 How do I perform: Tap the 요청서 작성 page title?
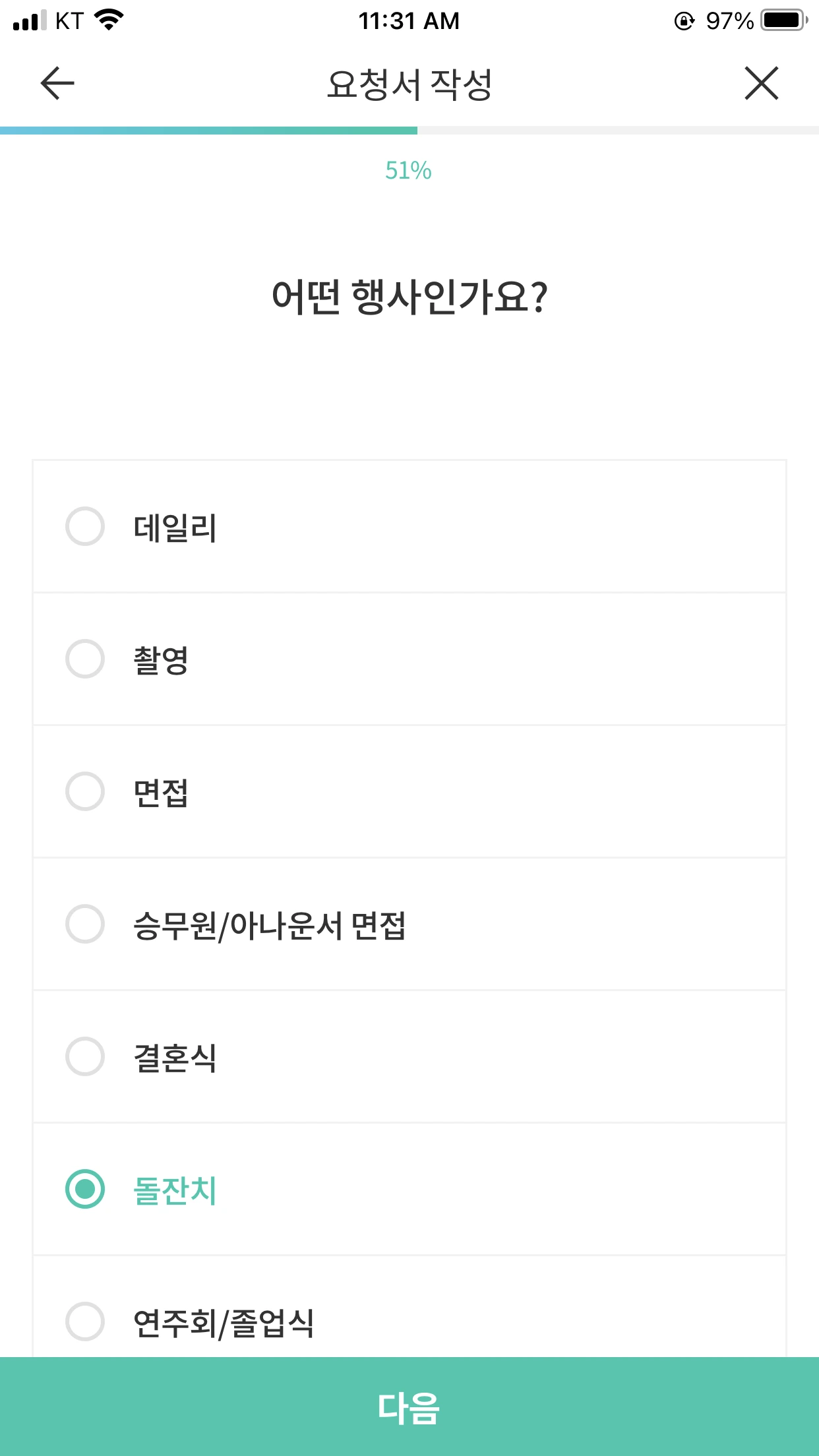tap(409, 84)
